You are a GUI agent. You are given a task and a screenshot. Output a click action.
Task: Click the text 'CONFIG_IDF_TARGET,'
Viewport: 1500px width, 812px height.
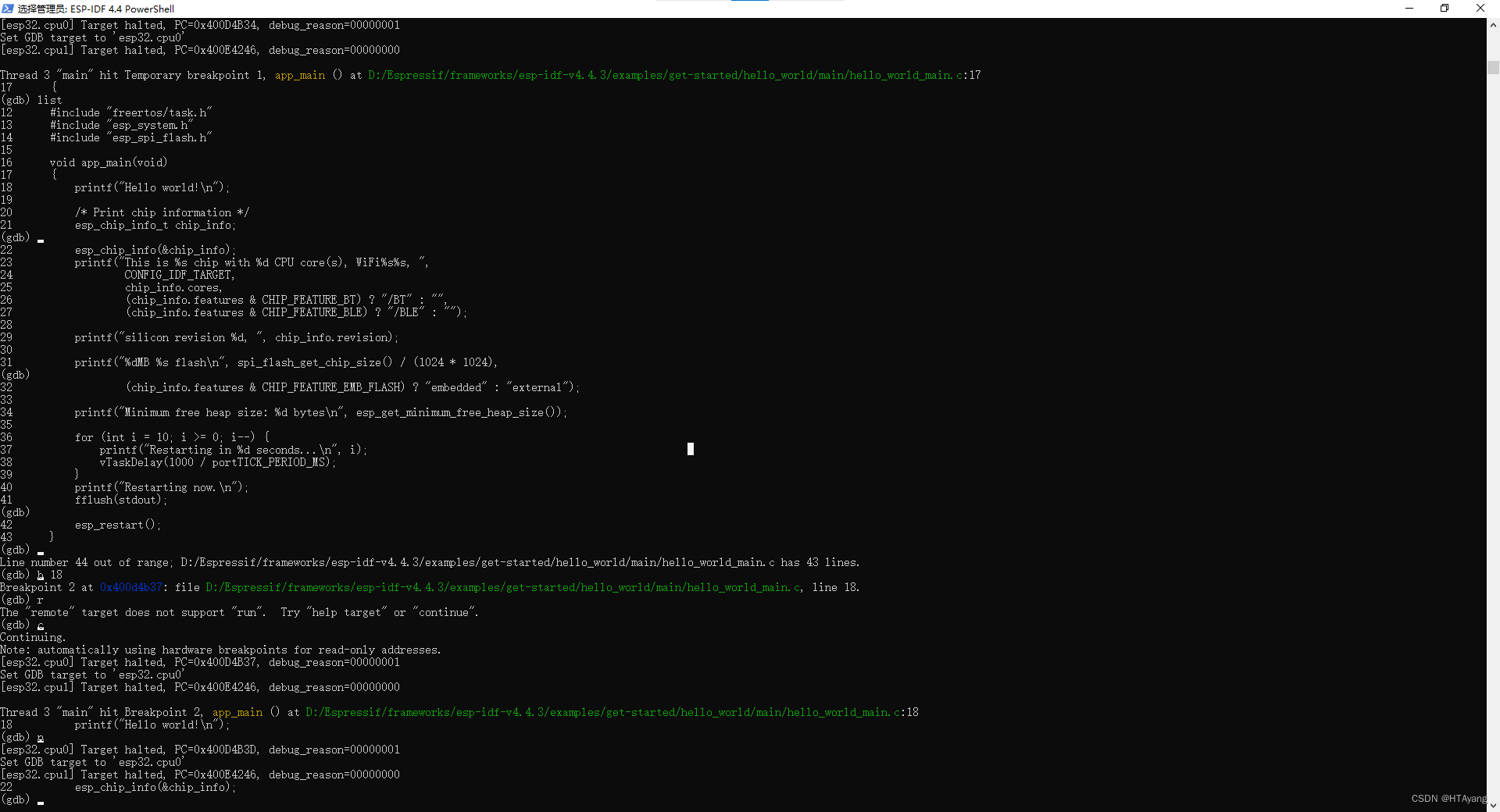[x=180, y=275]
